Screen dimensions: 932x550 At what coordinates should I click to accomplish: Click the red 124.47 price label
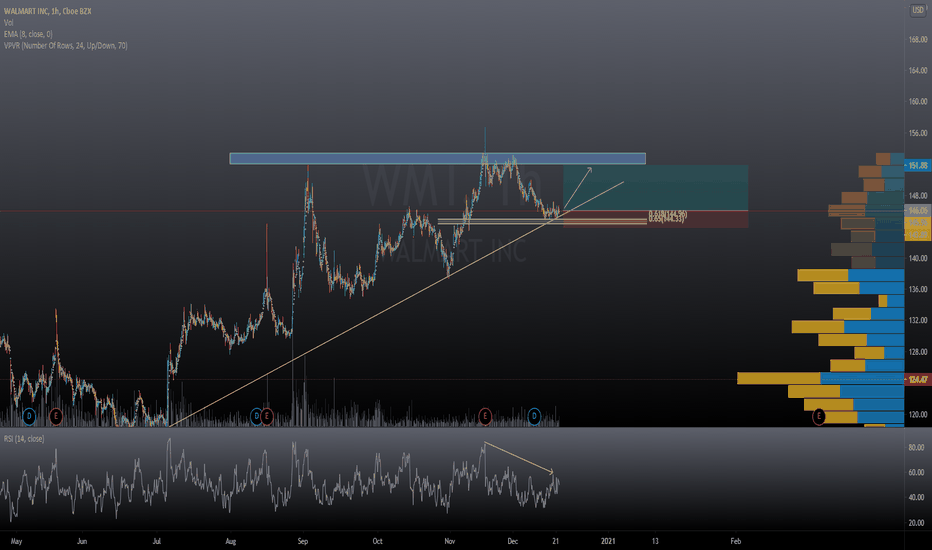(x=918, y=379)
